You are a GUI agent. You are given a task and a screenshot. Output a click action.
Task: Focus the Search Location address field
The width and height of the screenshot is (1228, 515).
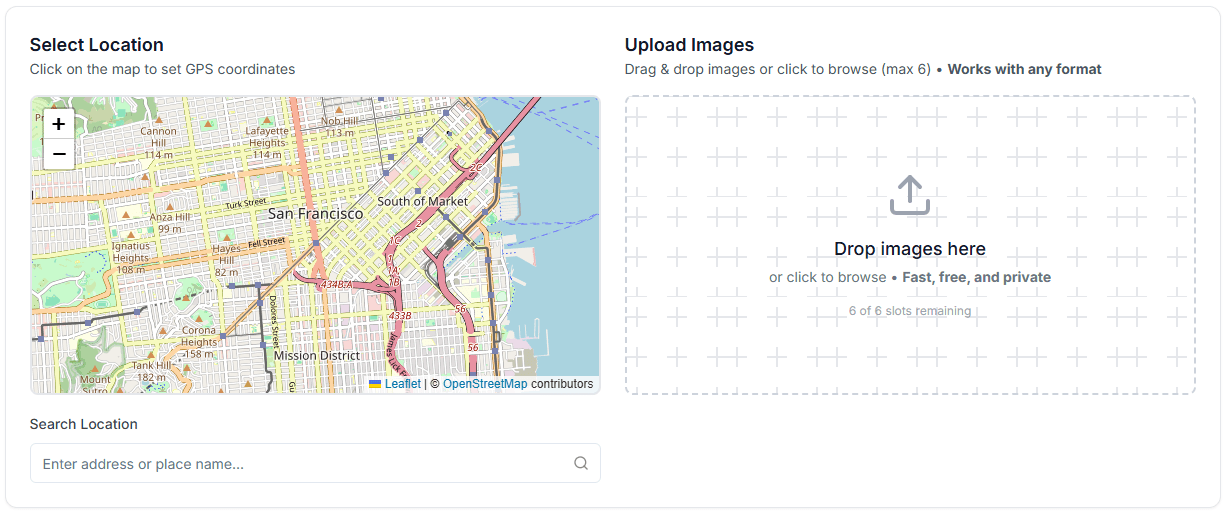315,463
